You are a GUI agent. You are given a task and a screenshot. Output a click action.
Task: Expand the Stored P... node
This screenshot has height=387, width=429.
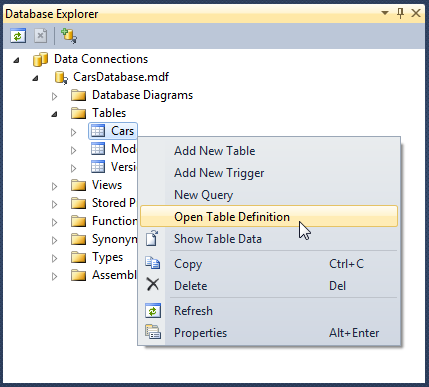point(55,205)
